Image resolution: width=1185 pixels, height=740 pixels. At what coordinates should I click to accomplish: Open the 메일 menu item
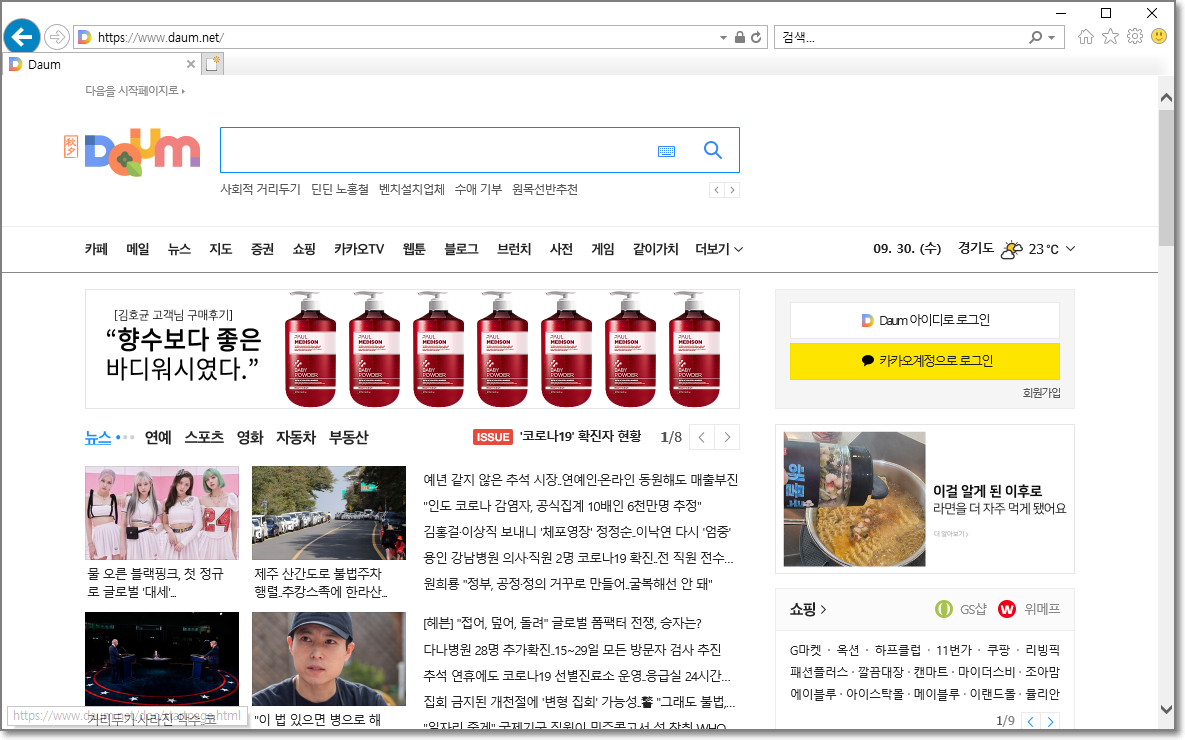[x=138, y=249]
